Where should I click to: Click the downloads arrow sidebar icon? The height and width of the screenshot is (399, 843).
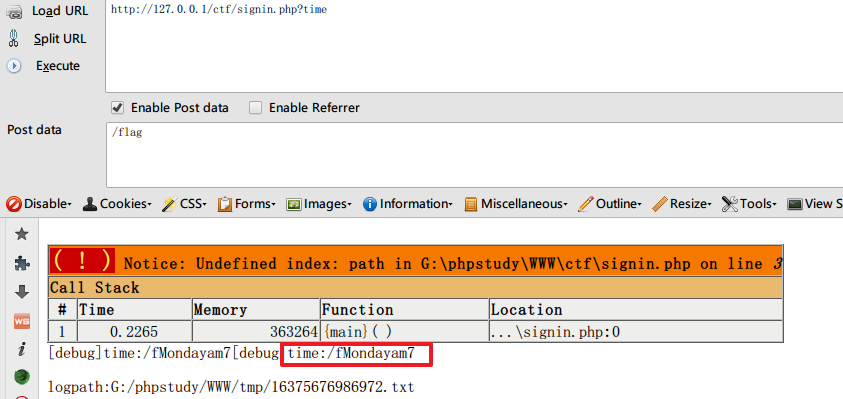pos(22,292)
